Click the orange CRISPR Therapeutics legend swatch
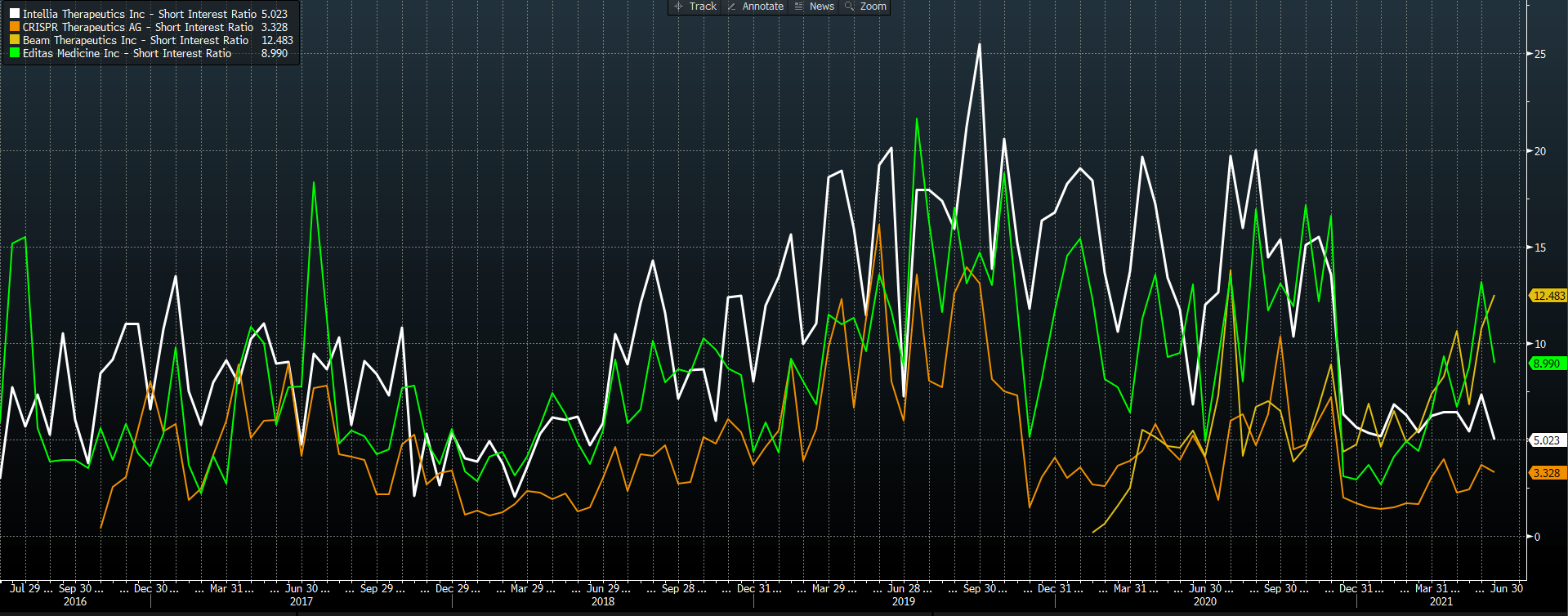 (x=14, y=27)
